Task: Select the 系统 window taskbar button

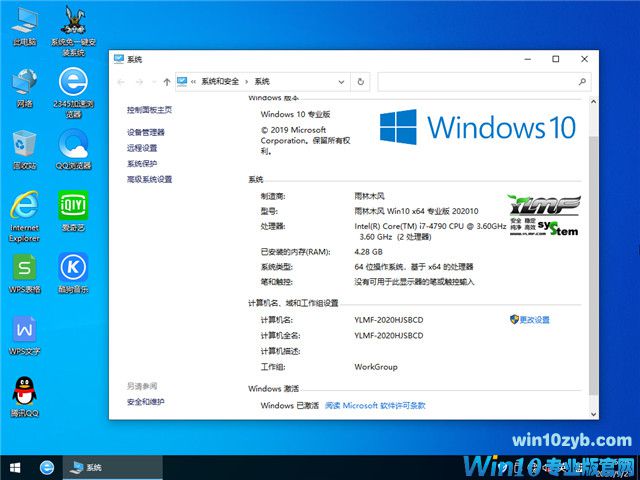Action: (x=113, y=467)
